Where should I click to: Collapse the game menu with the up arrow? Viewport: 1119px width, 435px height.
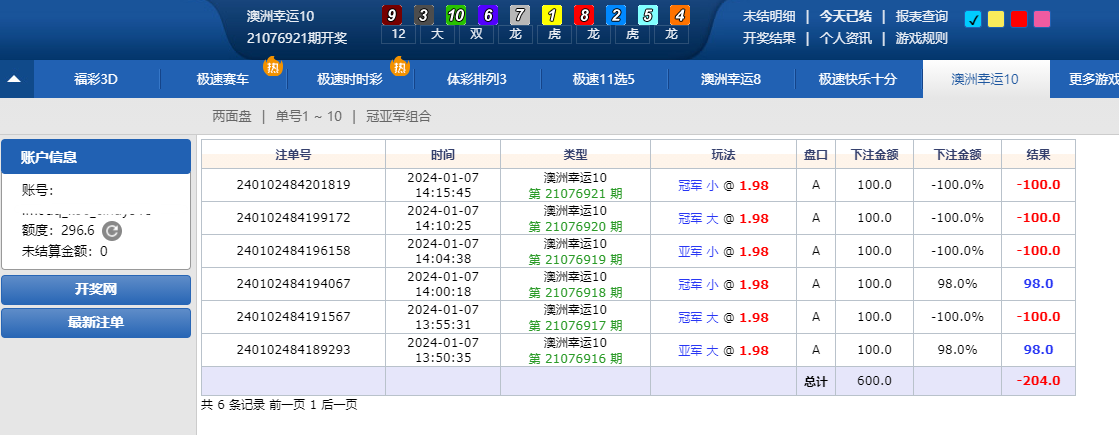click(x=15, y=79)
